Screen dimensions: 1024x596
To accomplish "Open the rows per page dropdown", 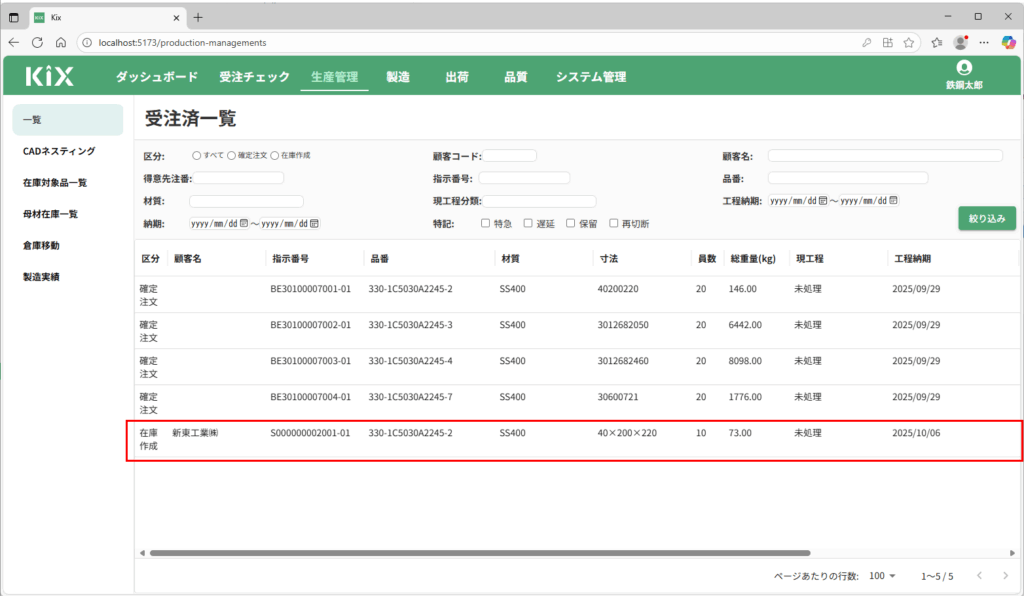I will tap(883, 576).
